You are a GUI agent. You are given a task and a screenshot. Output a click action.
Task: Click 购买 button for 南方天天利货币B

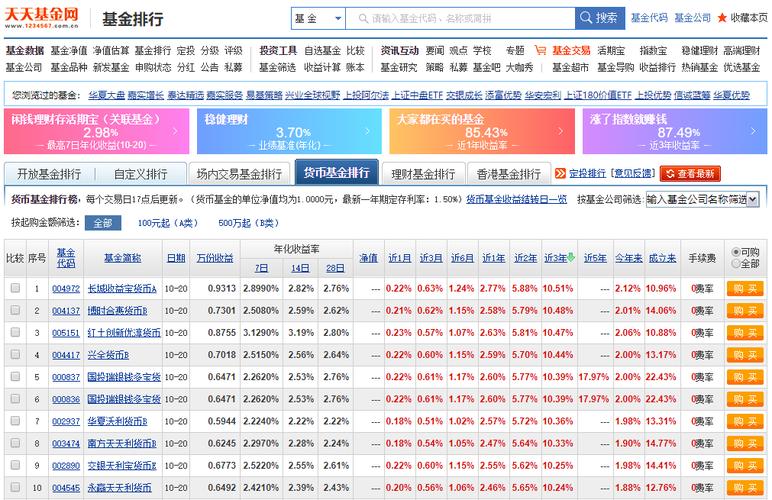(x=745, y=443)
